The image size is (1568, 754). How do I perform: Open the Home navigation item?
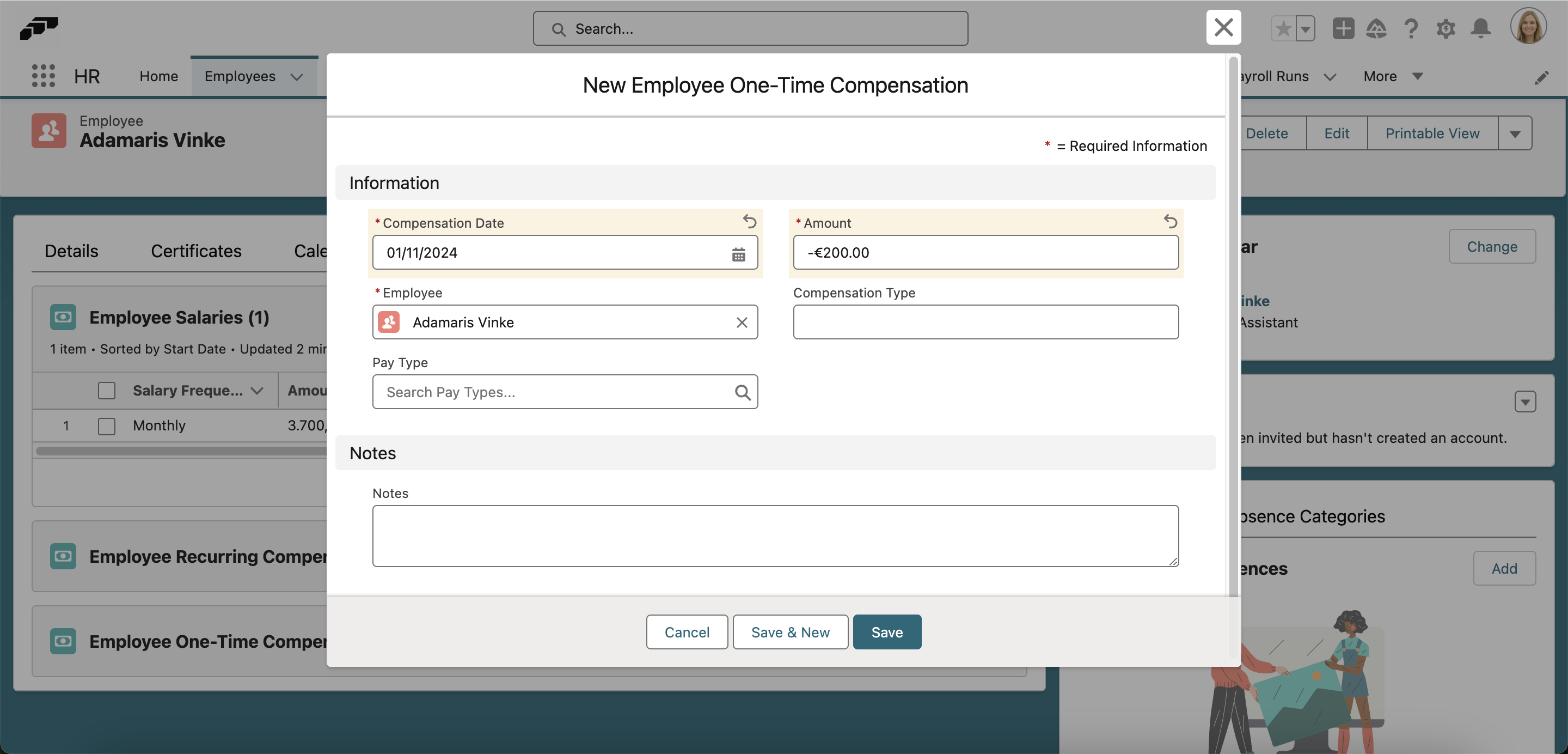click(x=158, y=77)
